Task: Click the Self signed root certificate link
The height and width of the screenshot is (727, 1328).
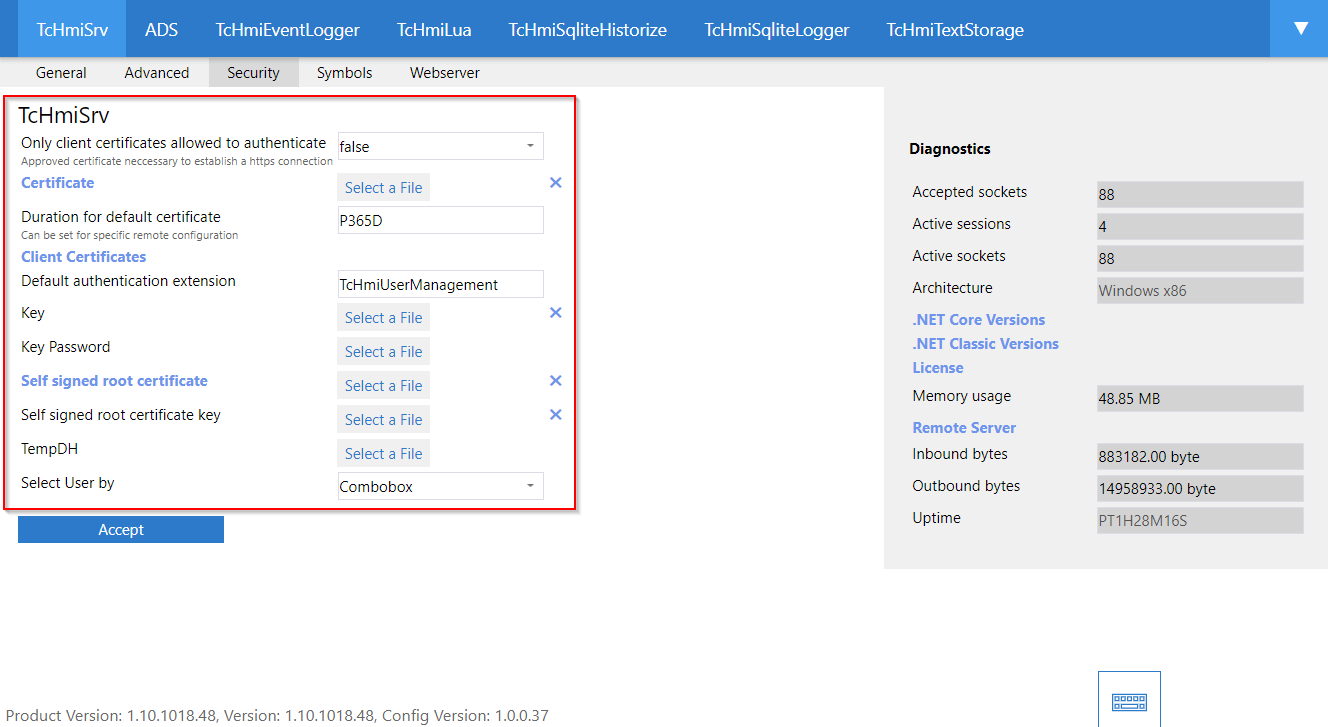Action: pos(115,381)
